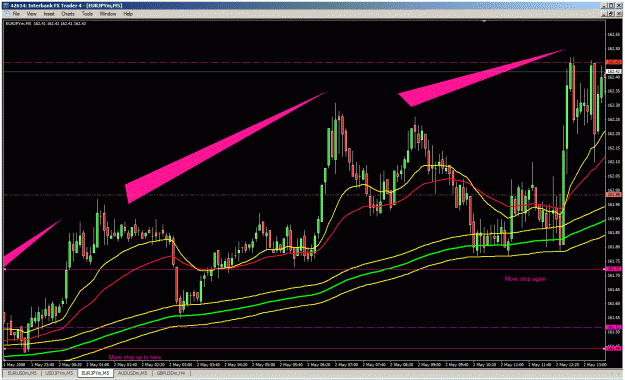The width and height of the screenshot is (625, 380).
Task: Switch to the USDJPYm,M5 chart tab
Action: coord(59,373)
